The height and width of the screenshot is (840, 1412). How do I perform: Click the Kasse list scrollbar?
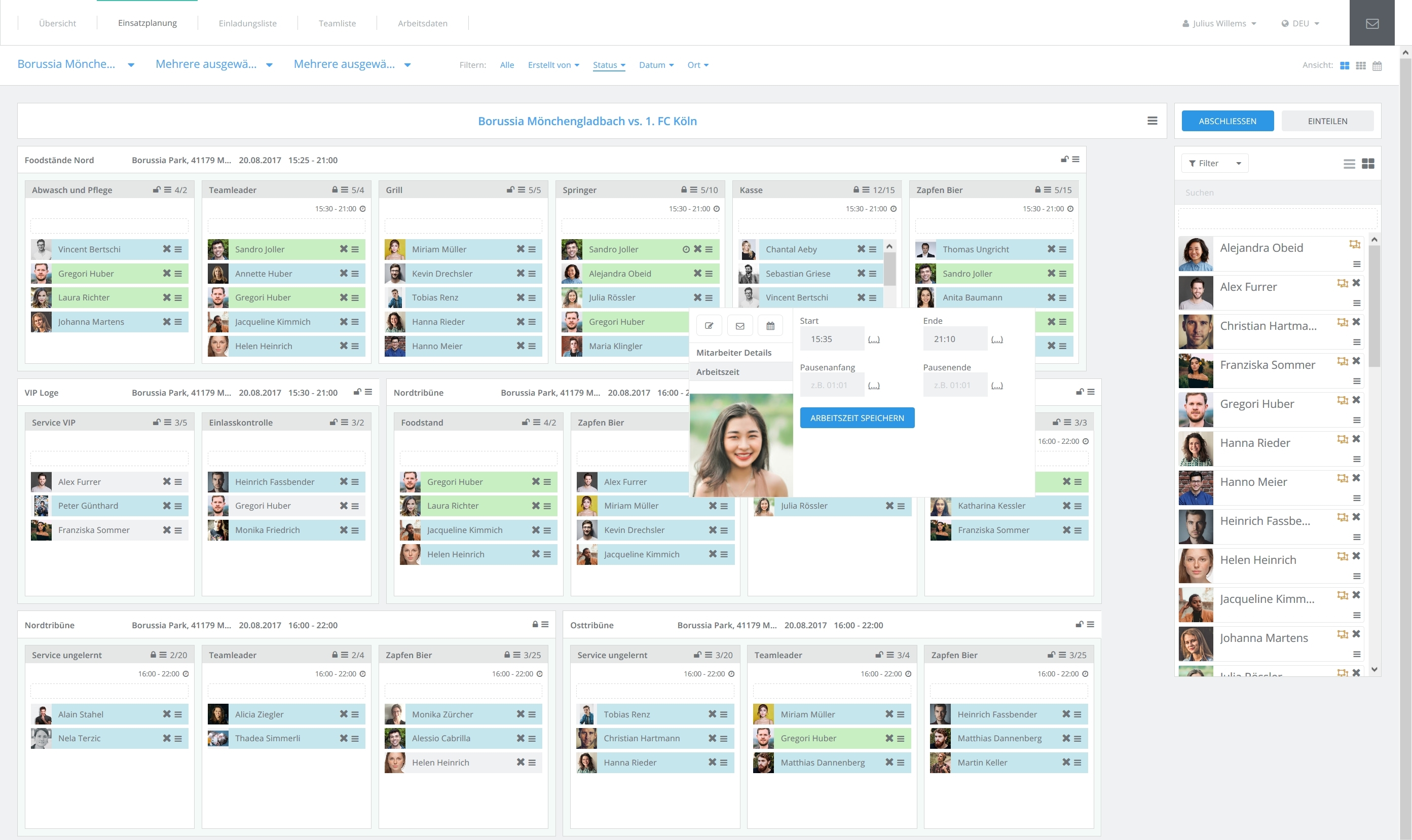tap(889, 270)
